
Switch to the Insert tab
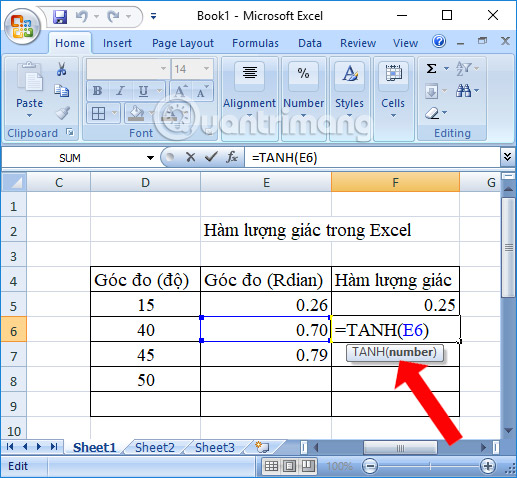pos(117,43)
